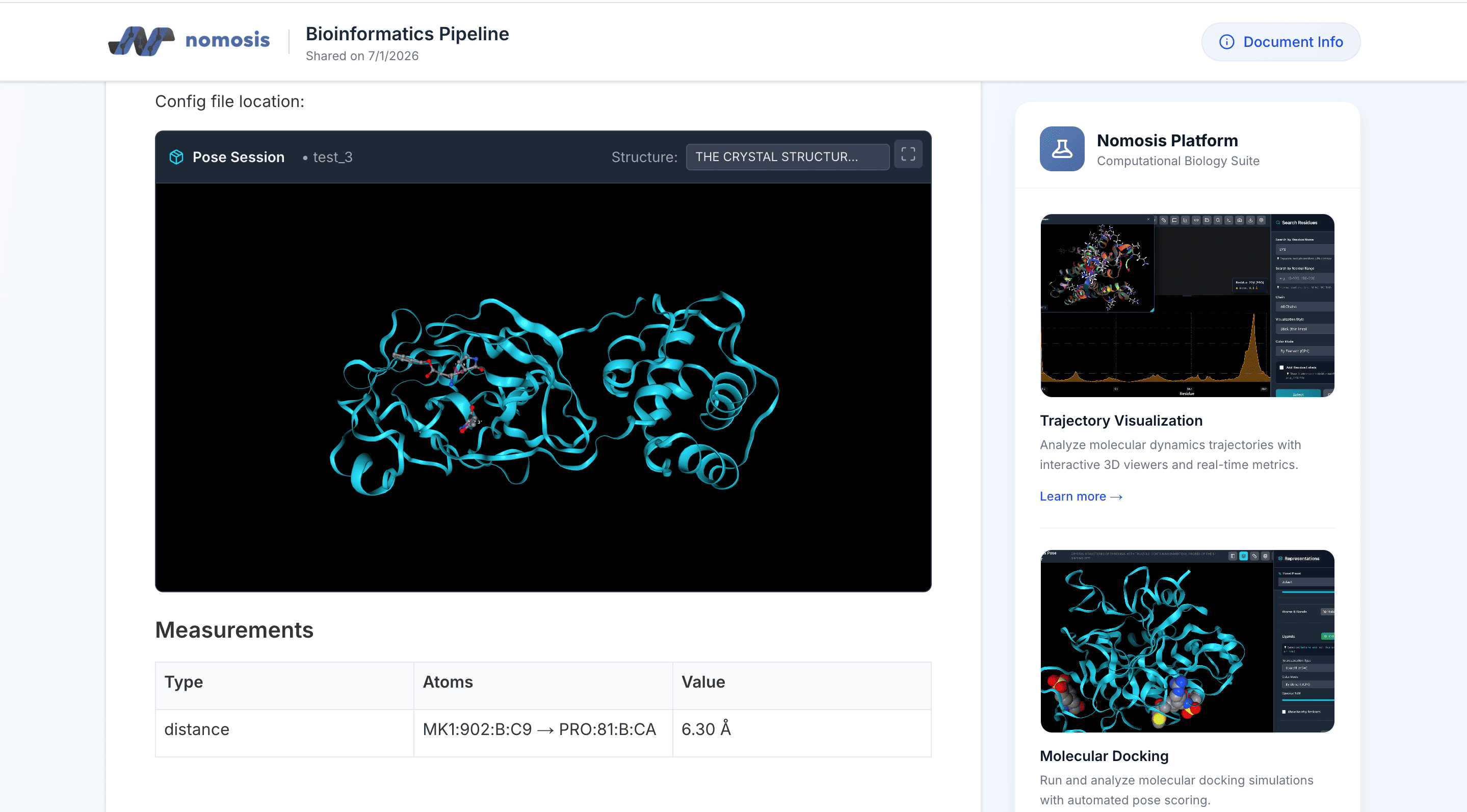Open the Molecular Docking screenshot thumbnail

point(1187,641)
